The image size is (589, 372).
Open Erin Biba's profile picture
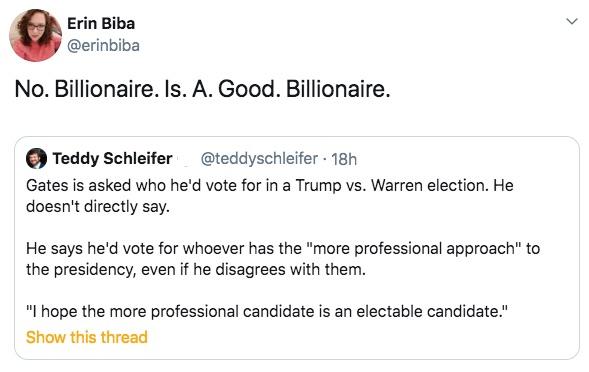pyautogui.click(x=35, y=35)
